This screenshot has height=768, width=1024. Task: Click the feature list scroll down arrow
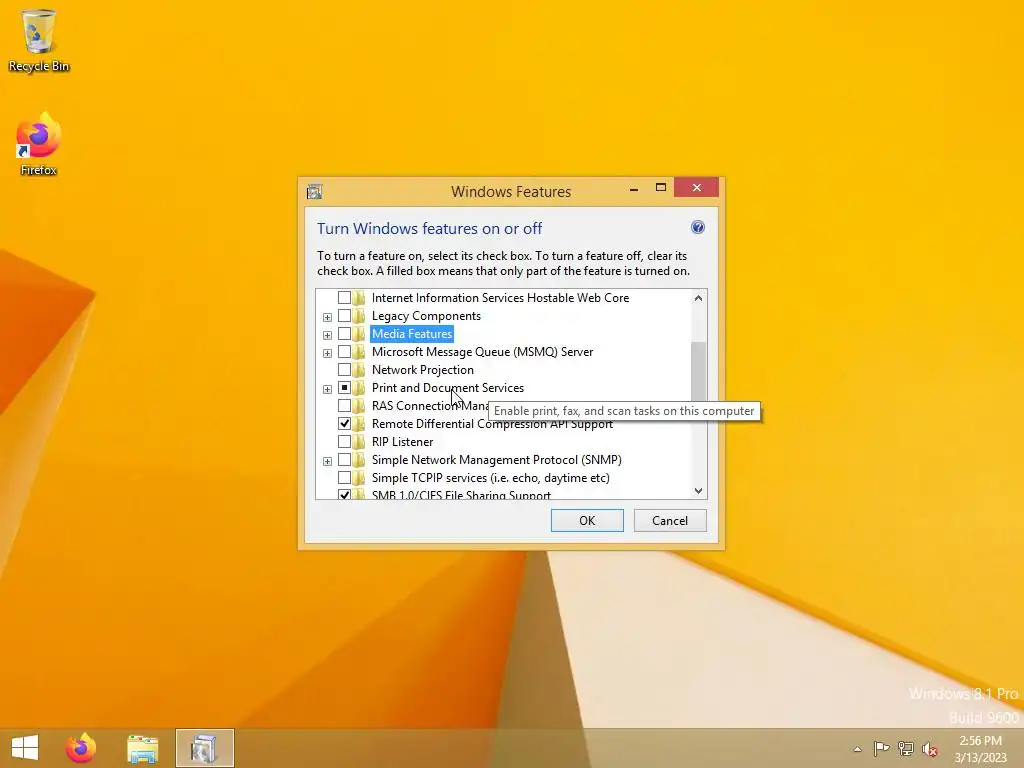(x=698, y=490)
